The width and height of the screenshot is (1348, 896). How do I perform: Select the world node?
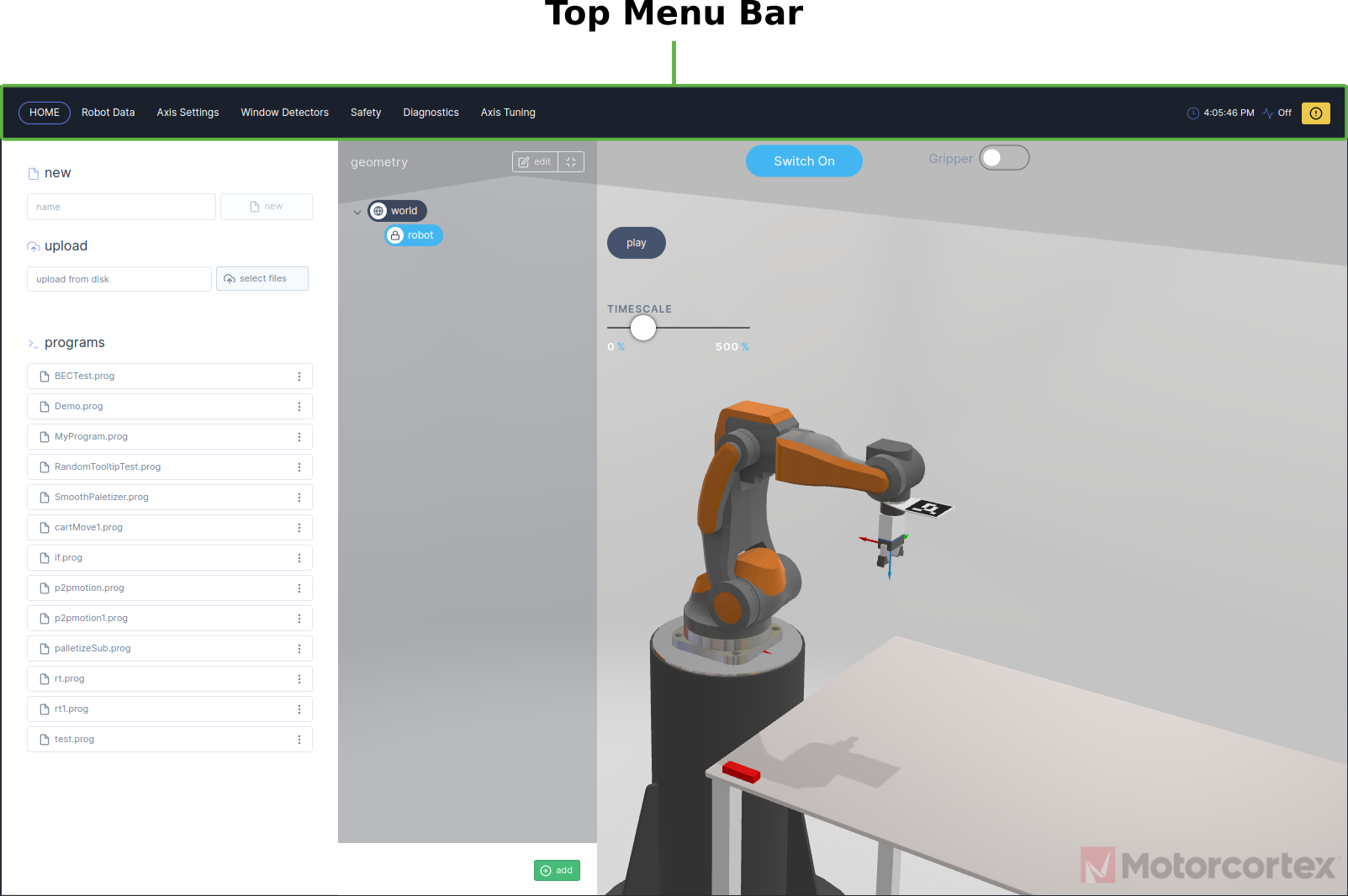(398, 211)
